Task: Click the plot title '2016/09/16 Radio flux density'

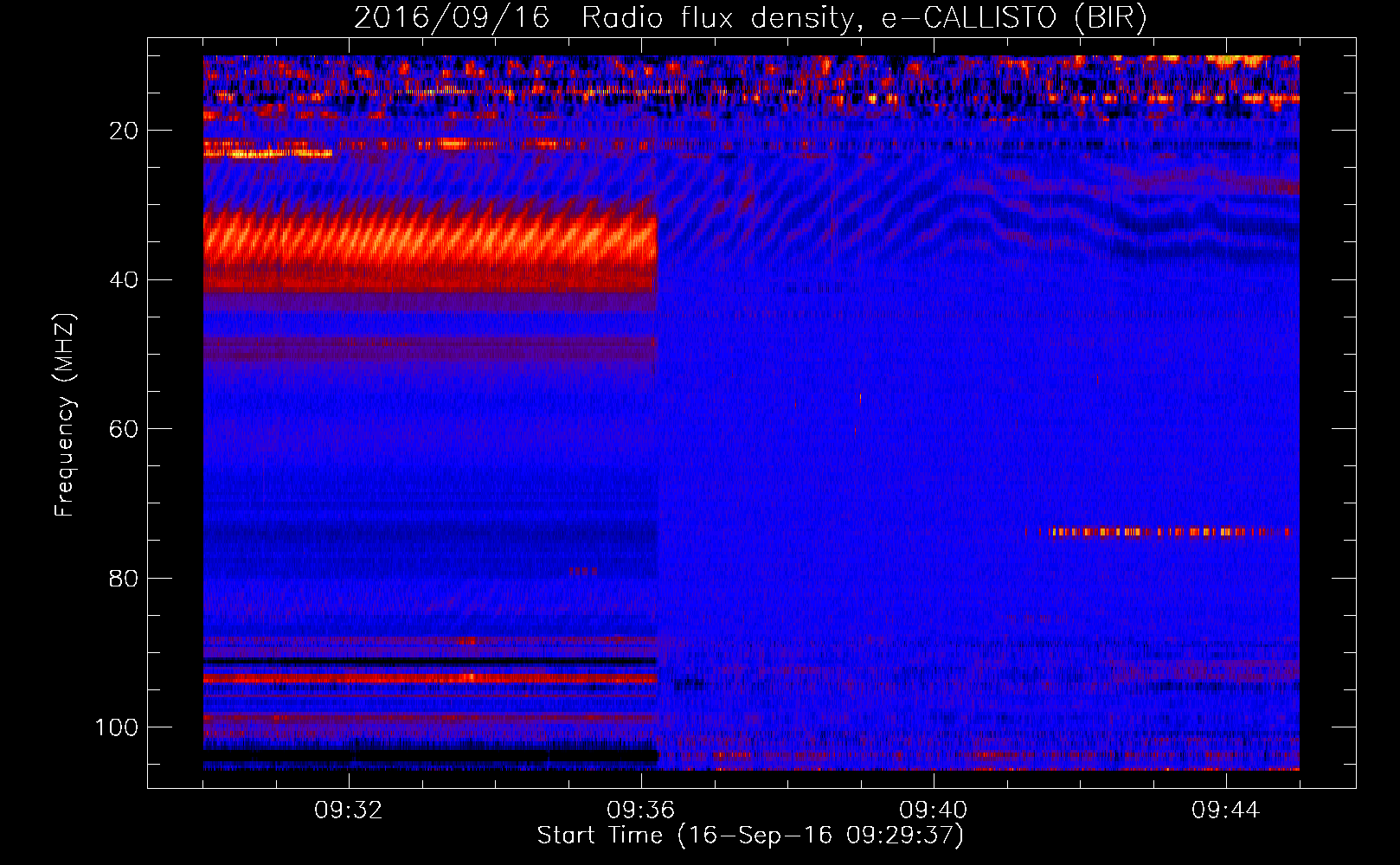Action: pyautogui.click(x=751, y=18)
